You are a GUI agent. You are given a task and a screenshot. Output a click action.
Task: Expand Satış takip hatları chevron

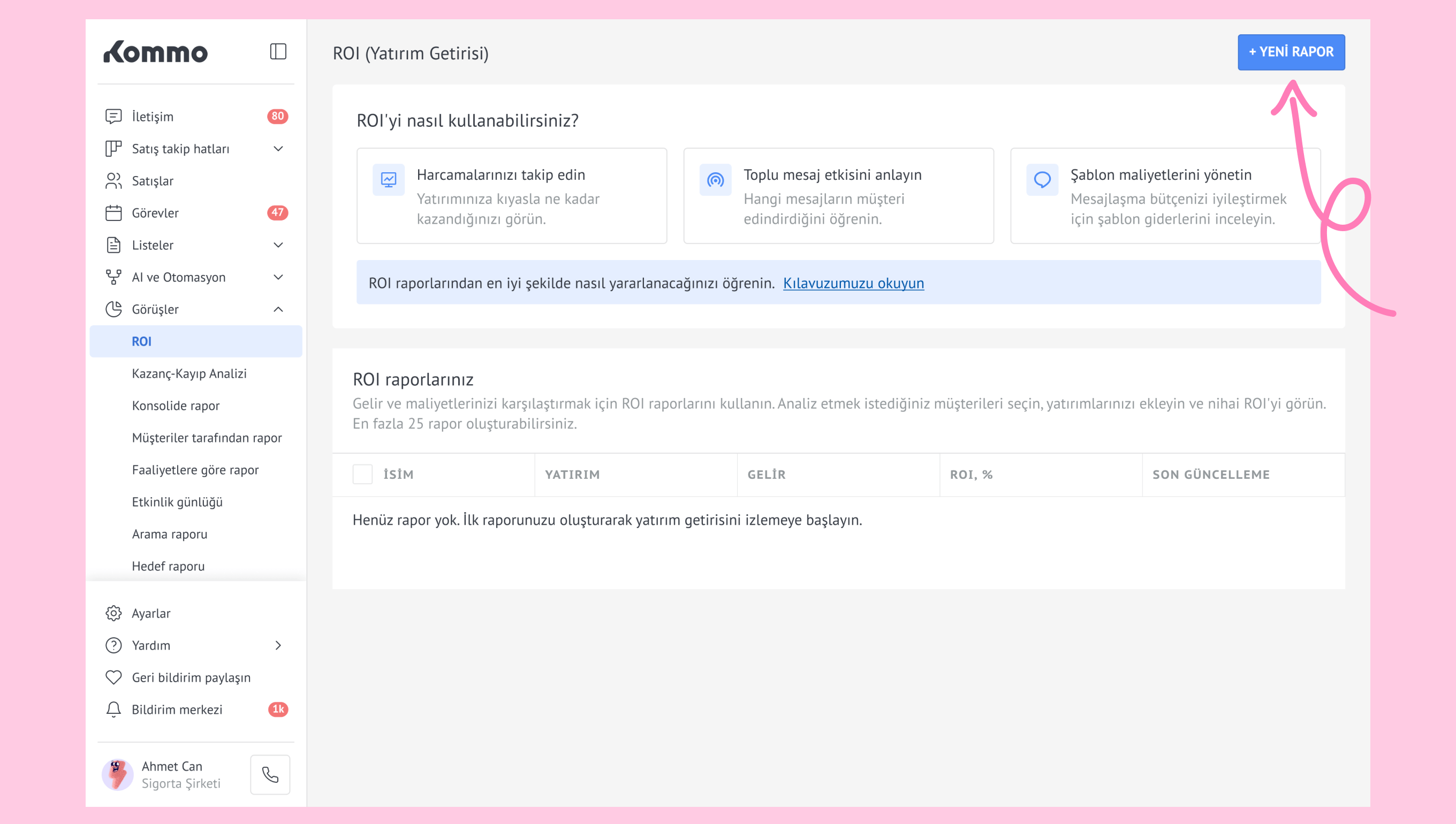[x=278, y=149]
